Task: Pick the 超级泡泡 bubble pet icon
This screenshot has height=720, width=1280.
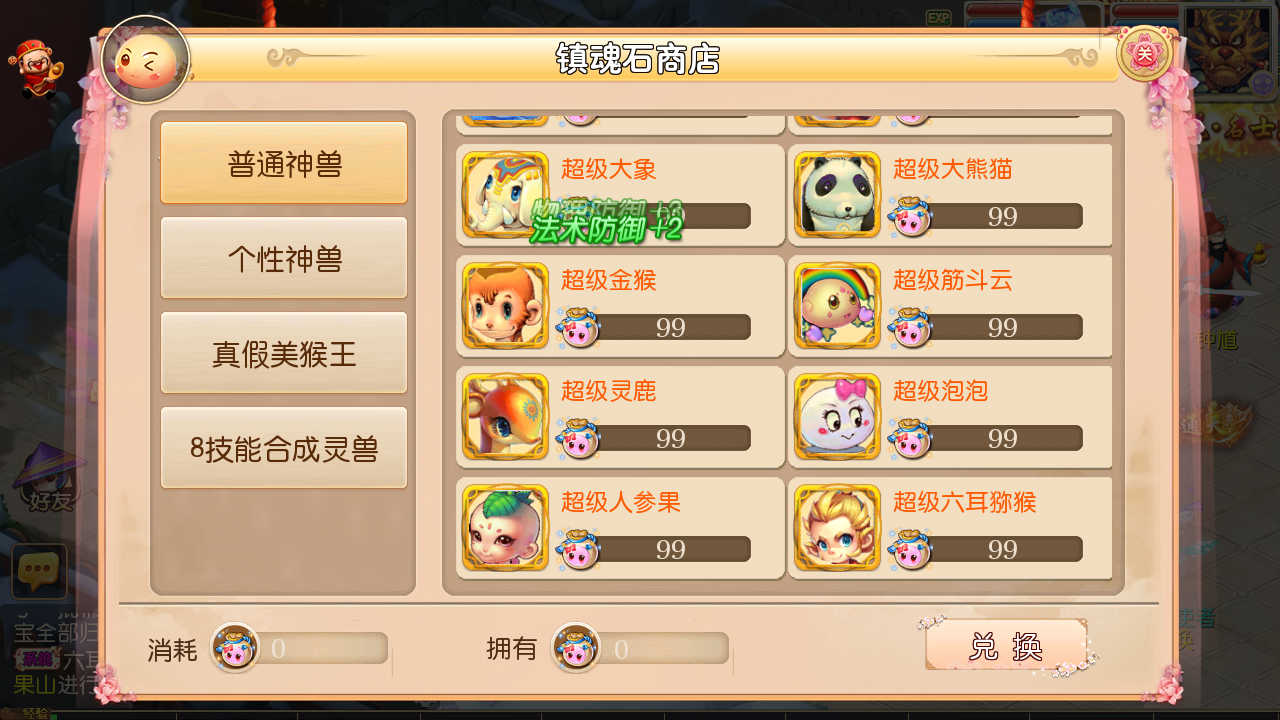Action: click(x=838, y=417)
